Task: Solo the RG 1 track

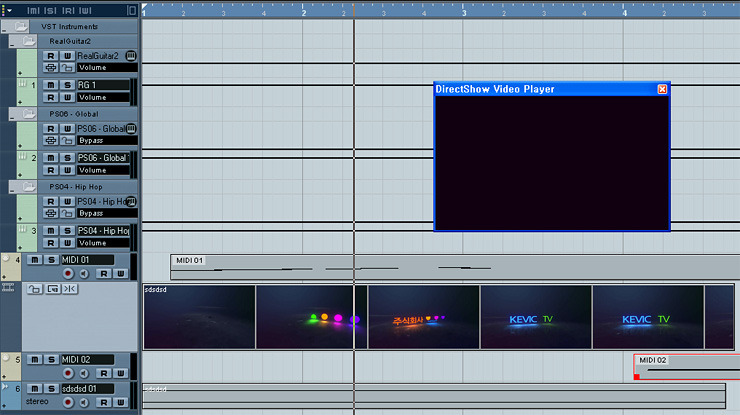Action: 67,85
